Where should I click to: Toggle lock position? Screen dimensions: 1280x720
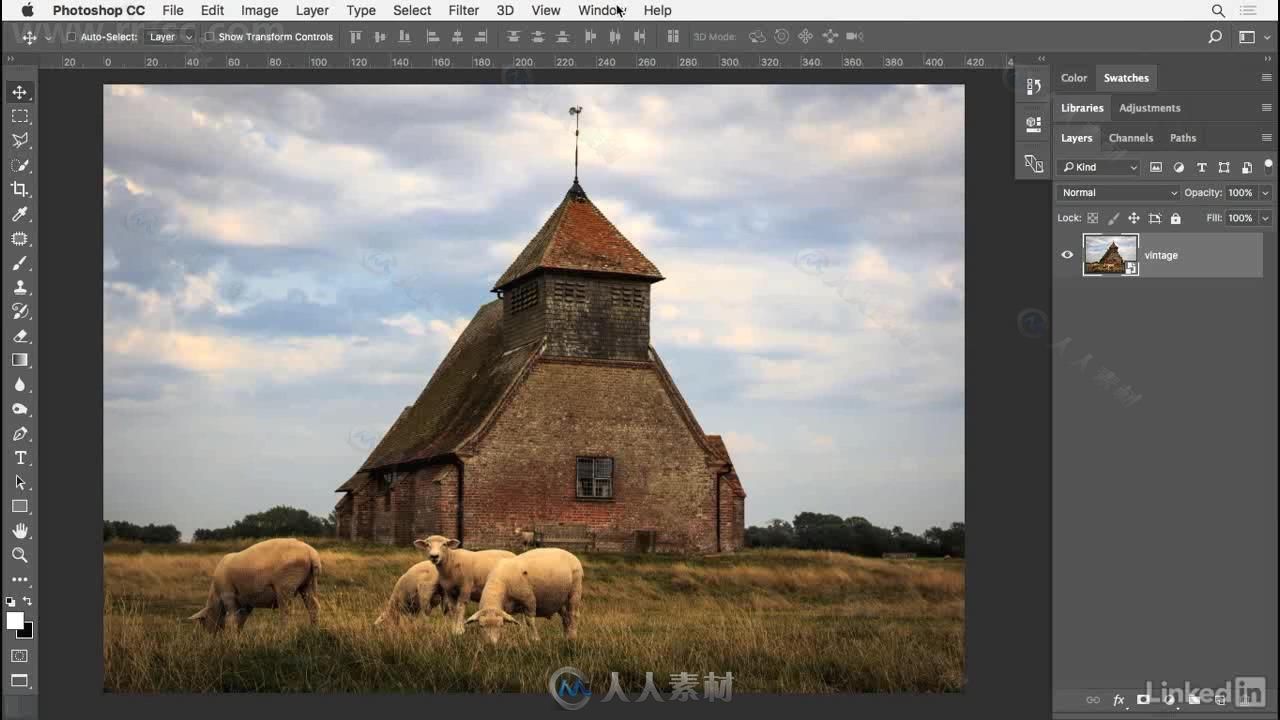click(1134, 218)
